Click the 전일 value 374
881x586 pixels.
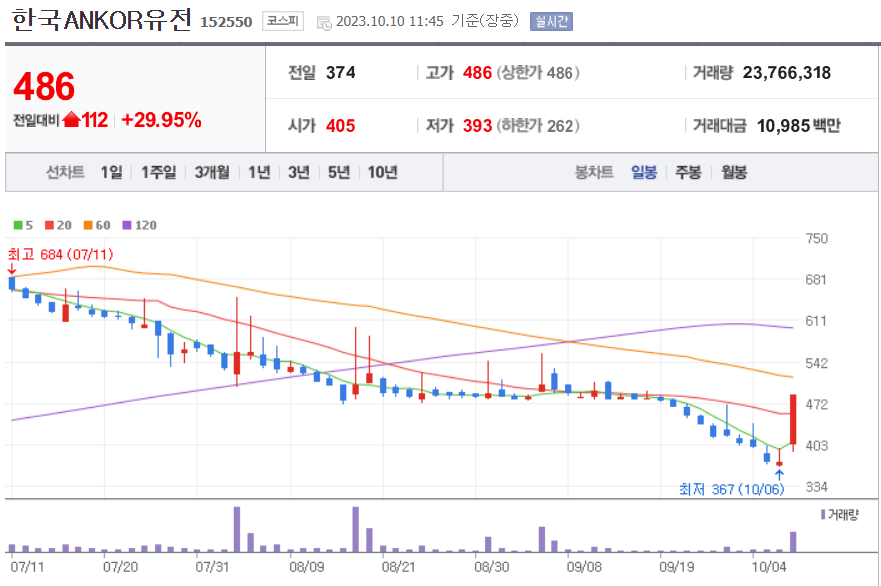[x=340, y=72]
